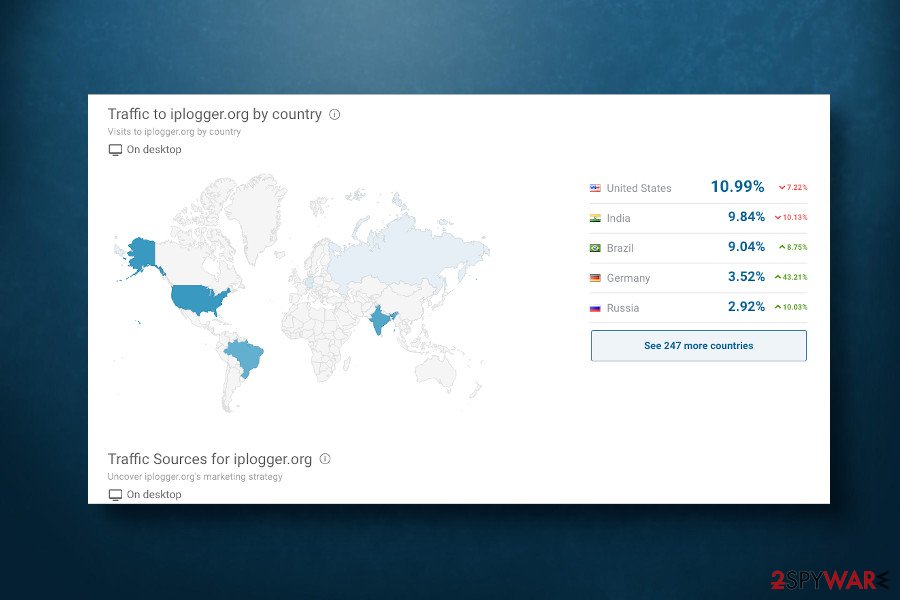Screen dimensions: 900x600
Task: Select the United States country label
Action: click(639, 188)
